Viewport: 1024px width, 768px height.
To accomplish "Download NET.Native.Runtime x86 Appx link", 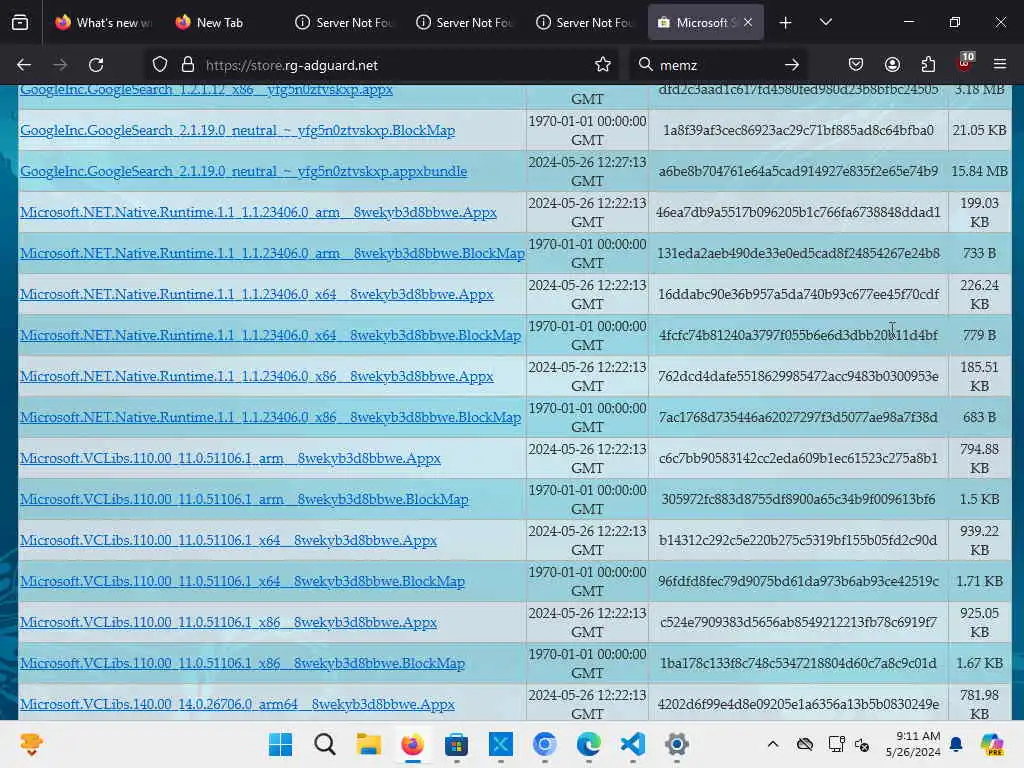I will pyautogui.click(x=257, y=376).
